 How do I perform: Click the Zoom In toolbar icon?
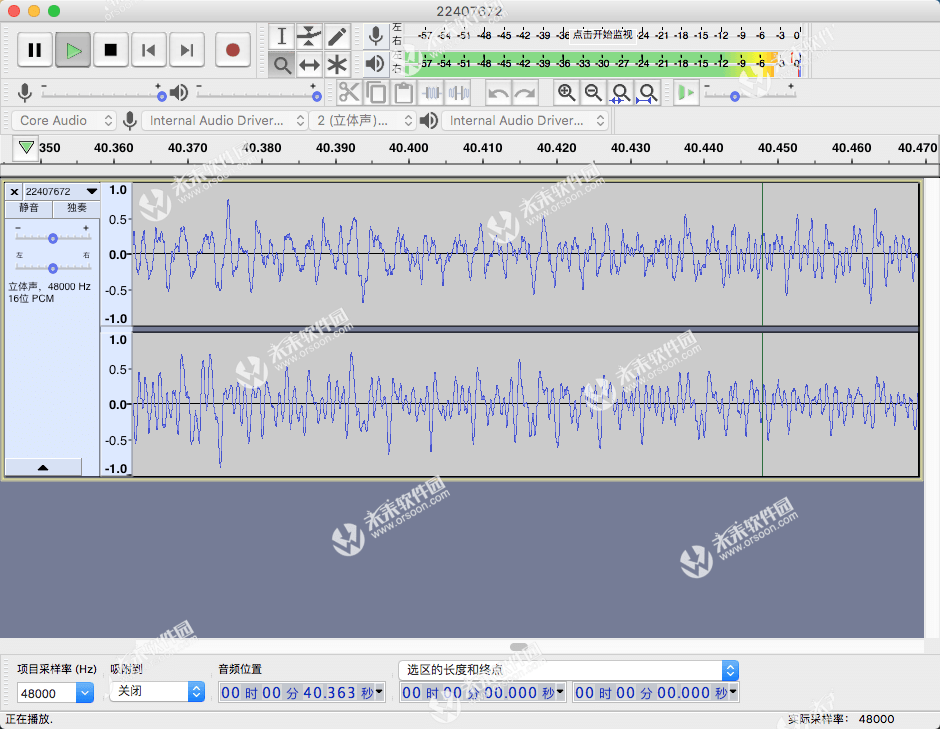(567, 92)
